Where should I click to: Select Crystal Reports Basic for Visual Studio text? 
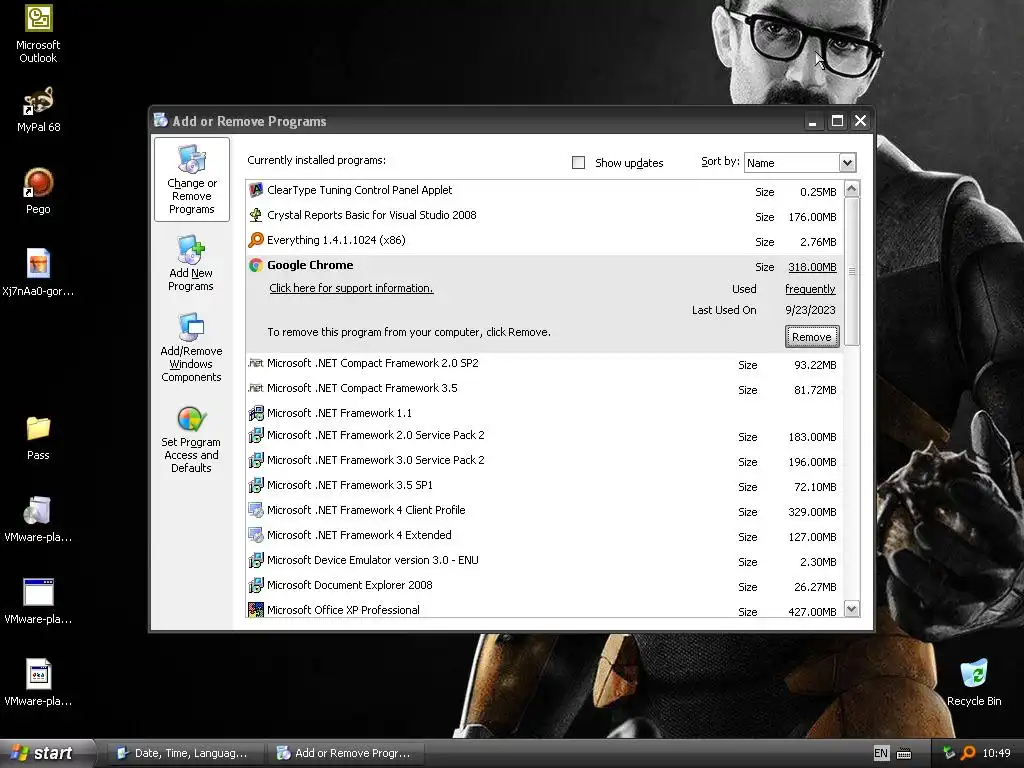(x=372, y=215)
